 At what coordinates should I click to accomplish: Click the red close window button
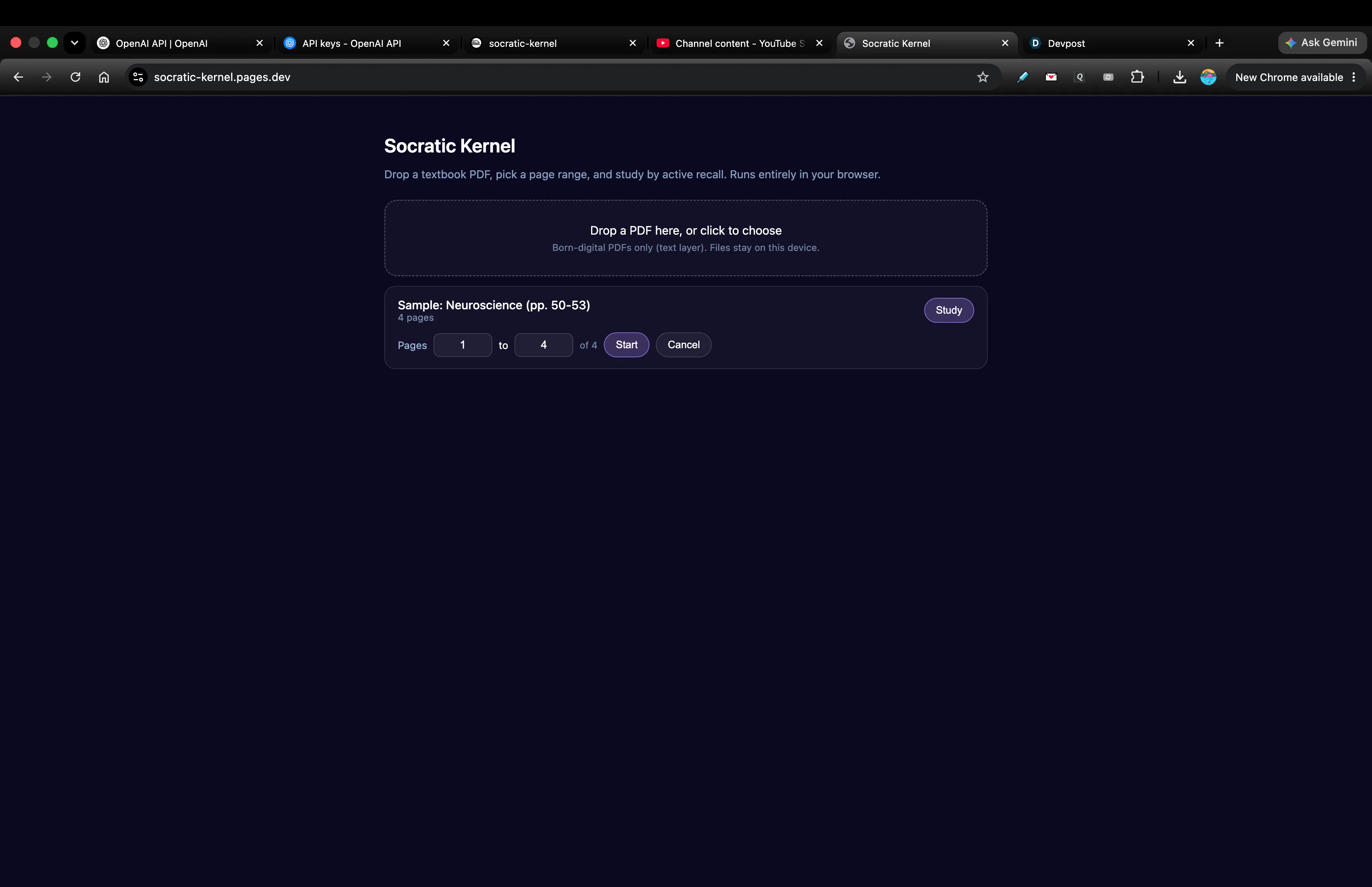click(16, 42)
